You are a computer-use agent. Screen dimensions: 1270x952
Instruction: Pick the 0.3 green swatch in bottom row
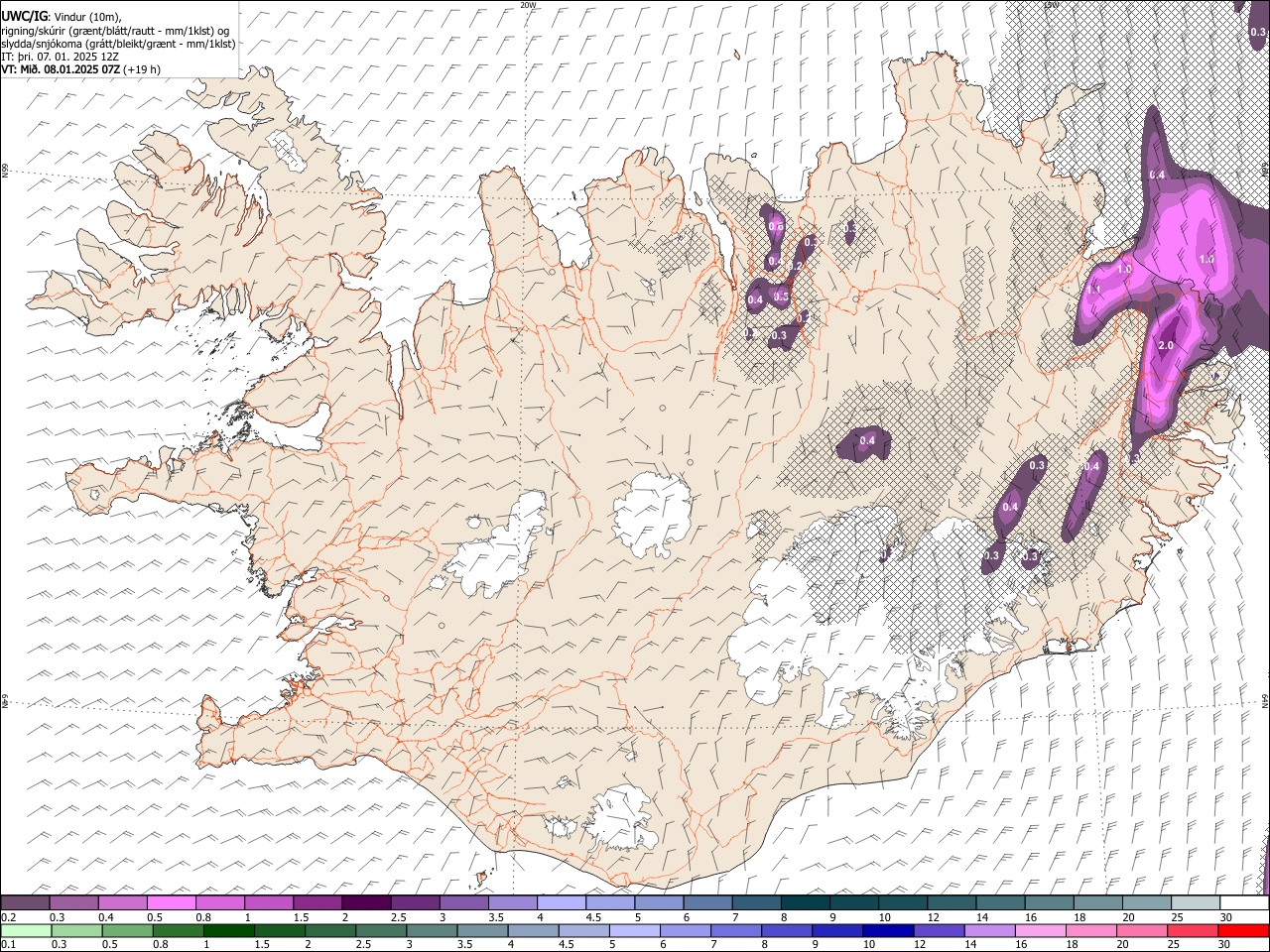pyautogui.click(x=76, y=930)
